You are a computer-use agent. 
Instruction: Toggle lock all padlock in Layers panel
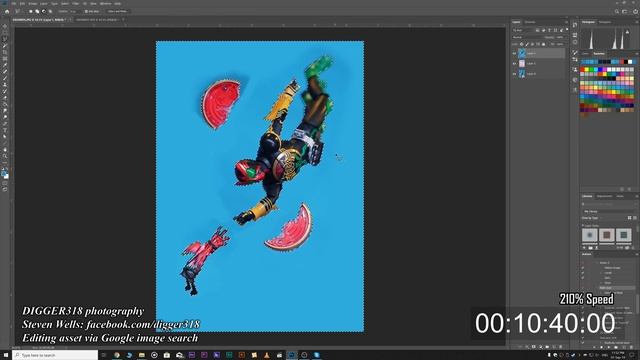click(x=543, y=44)
